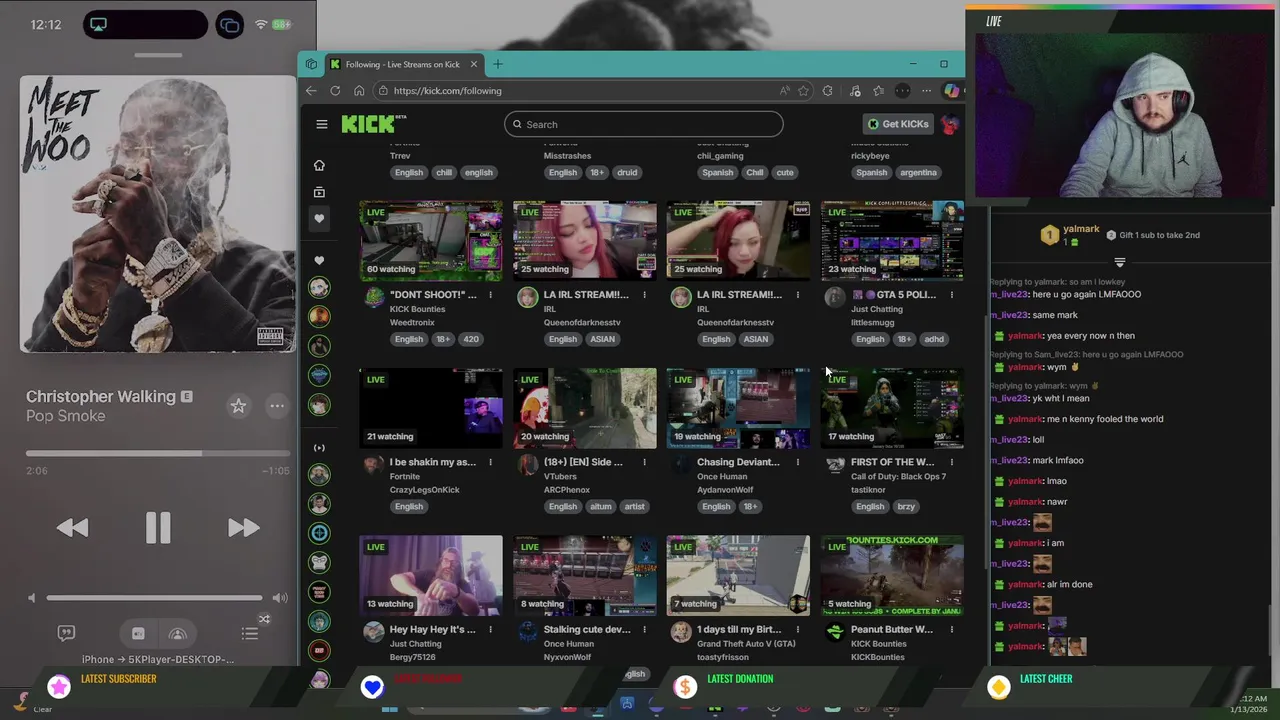Select the 420 tag under Weedtronix
This screenshot has width=1280, height=720.
471,339
